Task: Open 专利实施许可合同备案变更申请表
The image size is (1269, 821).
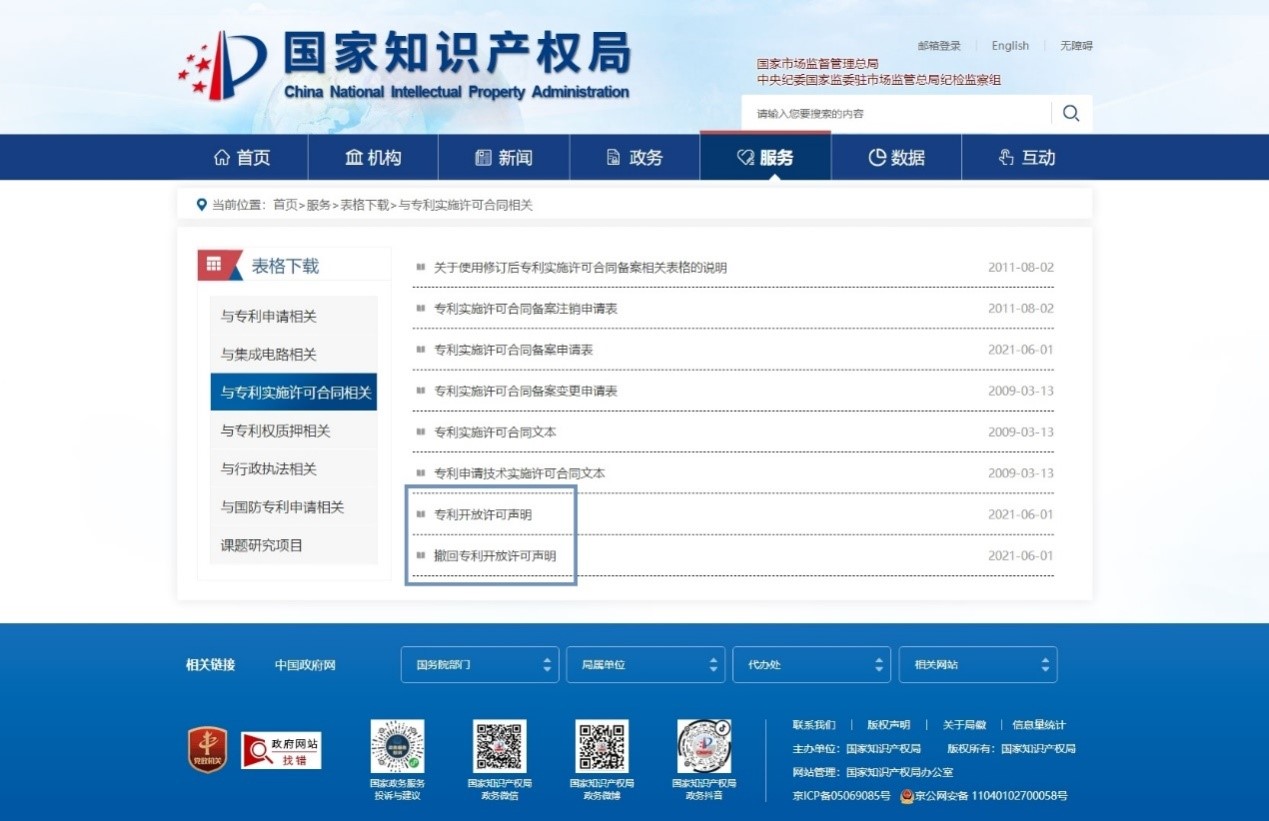Action: pyautogui.click(x=525, y=391)
